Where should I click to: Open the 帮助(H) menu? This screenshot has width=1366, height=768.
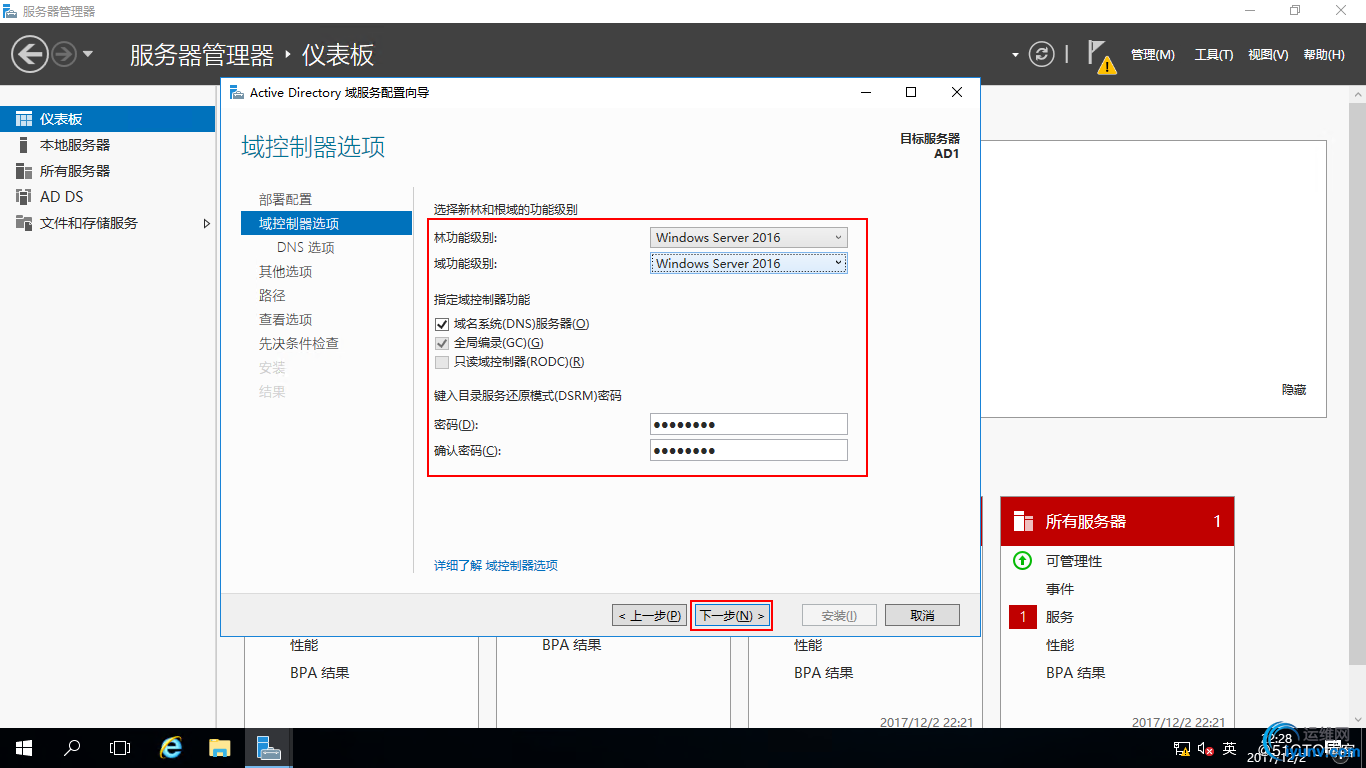[1324, 55]
